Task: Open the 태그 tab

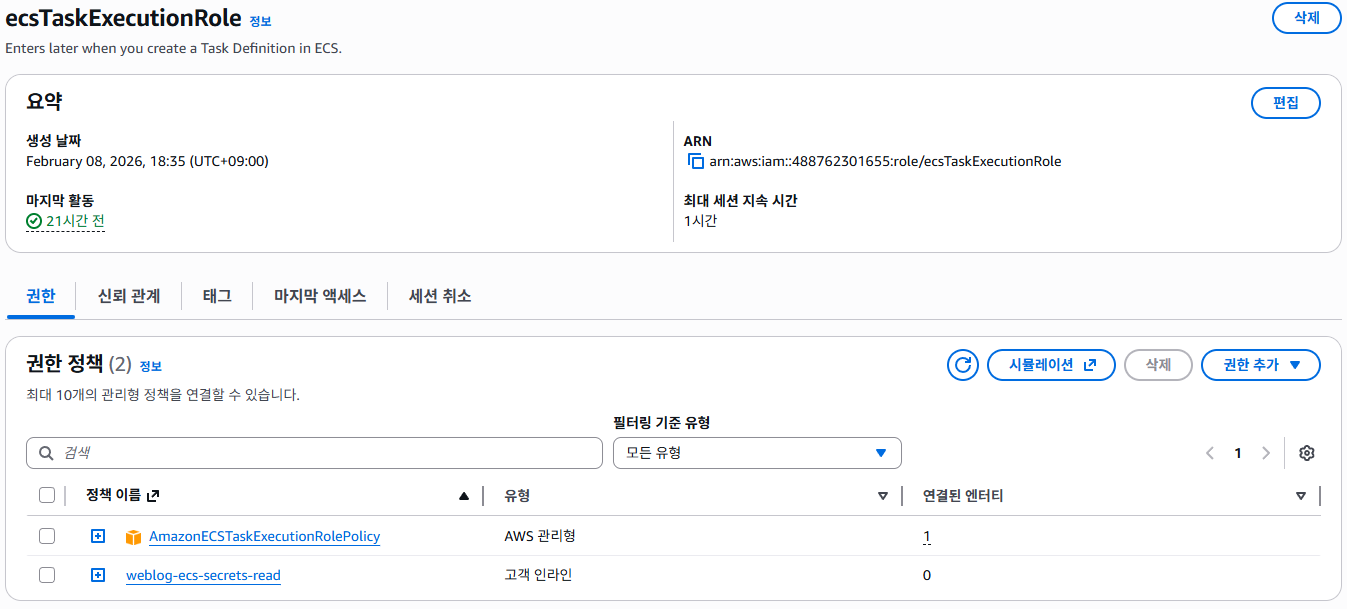Action: [217, 296]
